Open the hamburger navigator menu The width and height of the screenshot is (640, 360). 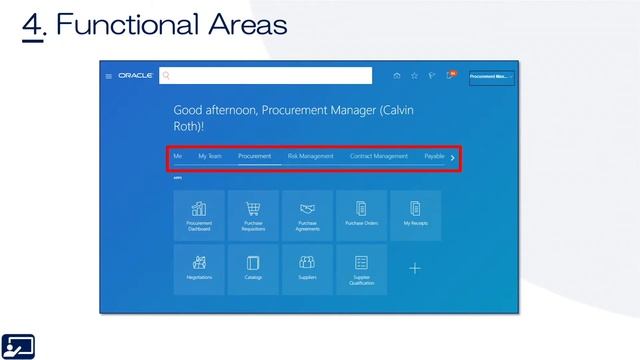pyautogui.click(x=109, y=76)
